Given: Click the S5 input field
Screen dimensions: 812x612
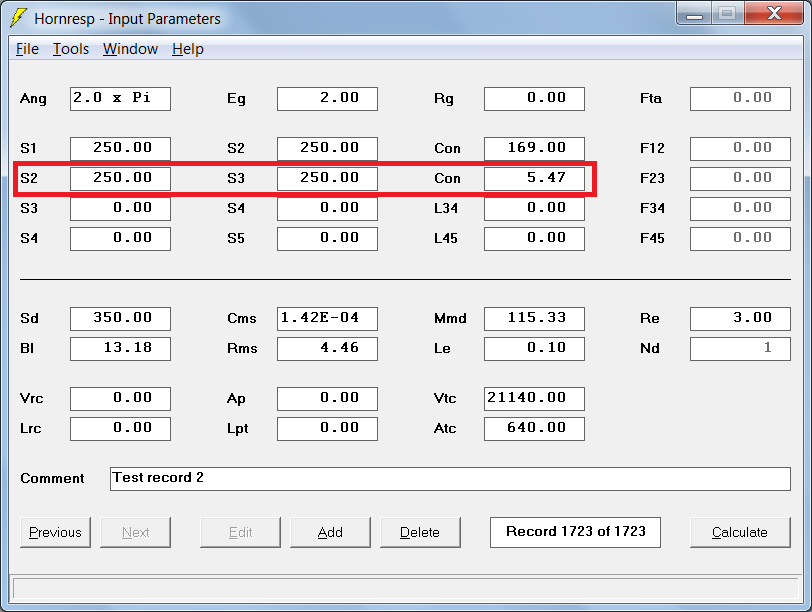Looking at the screenshot, I should (x=327, y=239).
